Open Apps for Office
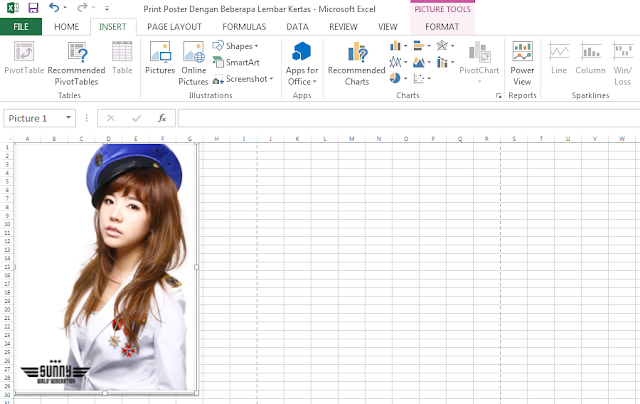640x404 pixels. (302, 64)
